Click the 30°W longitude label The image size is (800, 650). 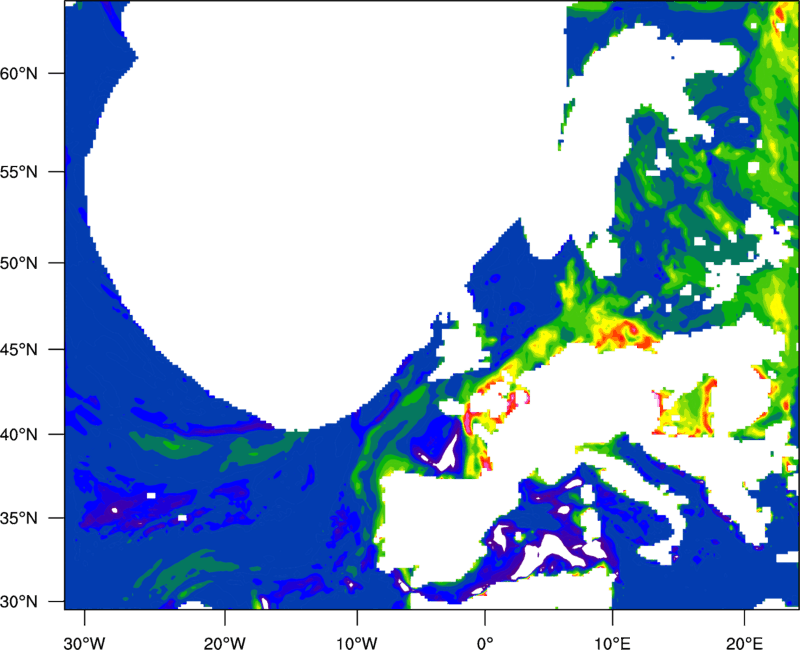pyautogui.click(x=85, y=642)
